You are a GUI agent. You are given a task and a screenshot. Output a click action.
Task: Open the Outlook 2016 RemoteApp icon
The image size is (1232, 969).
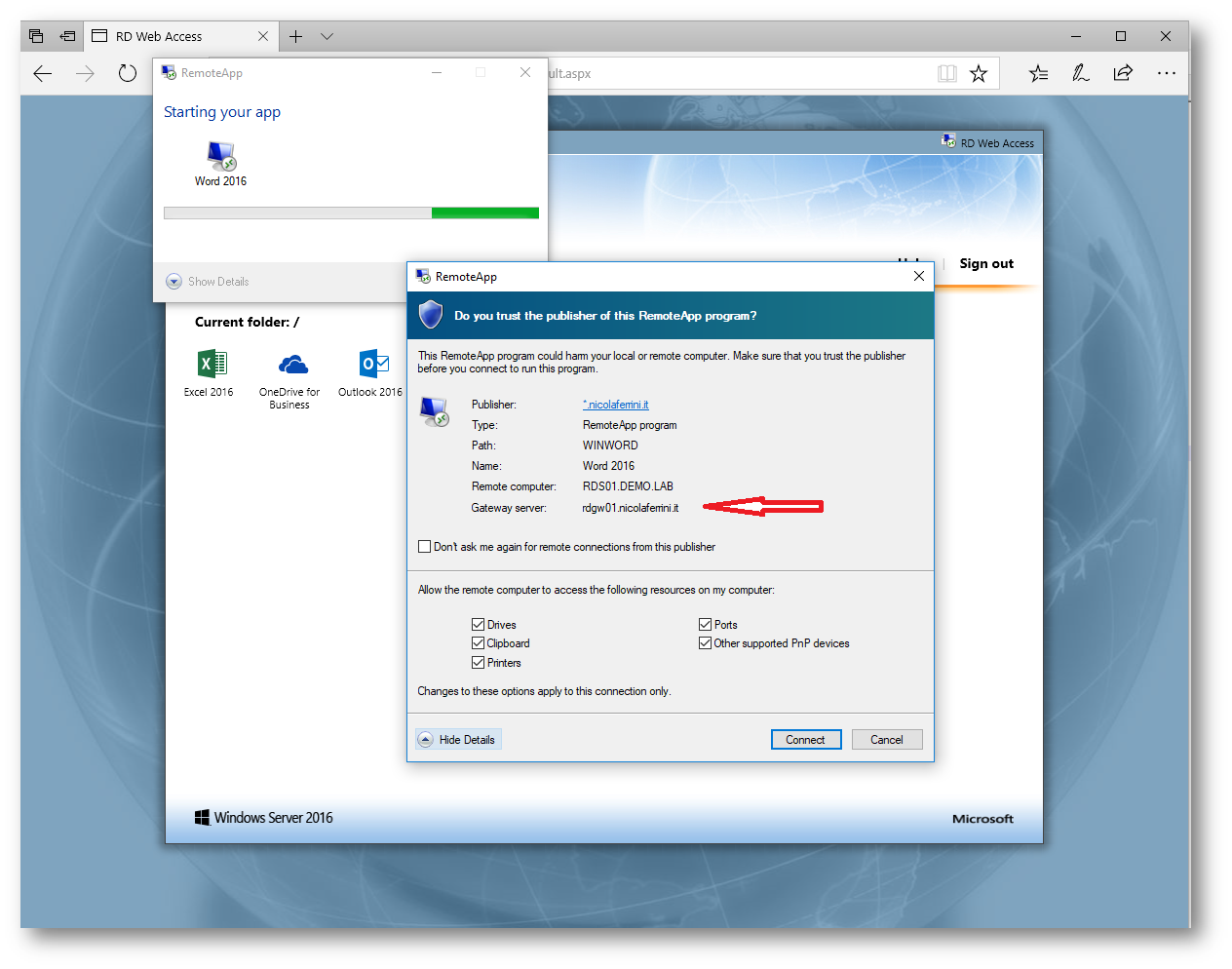click(374, 365)
